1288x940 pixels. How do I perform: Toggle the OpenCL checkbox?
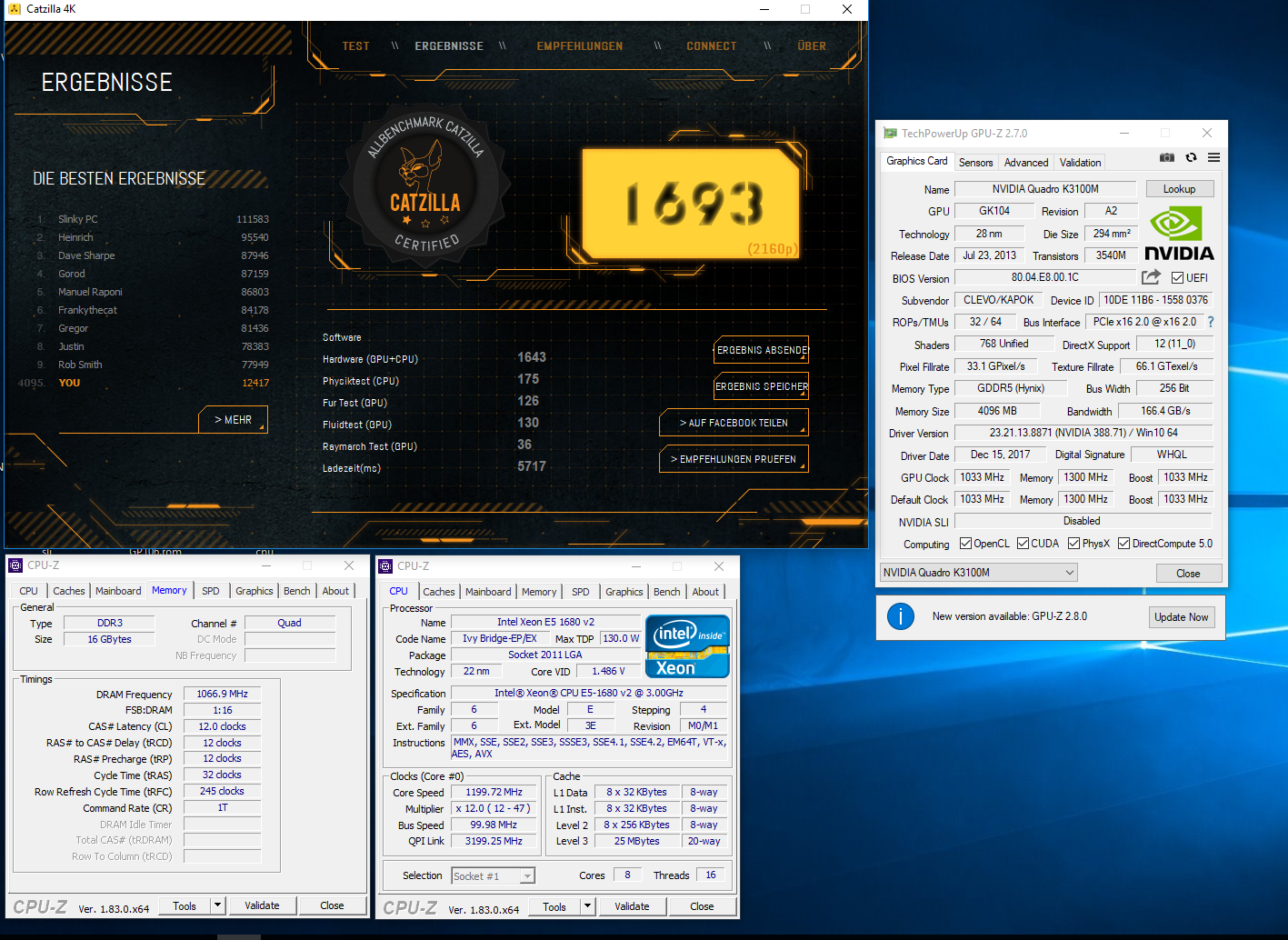(965, 544)
